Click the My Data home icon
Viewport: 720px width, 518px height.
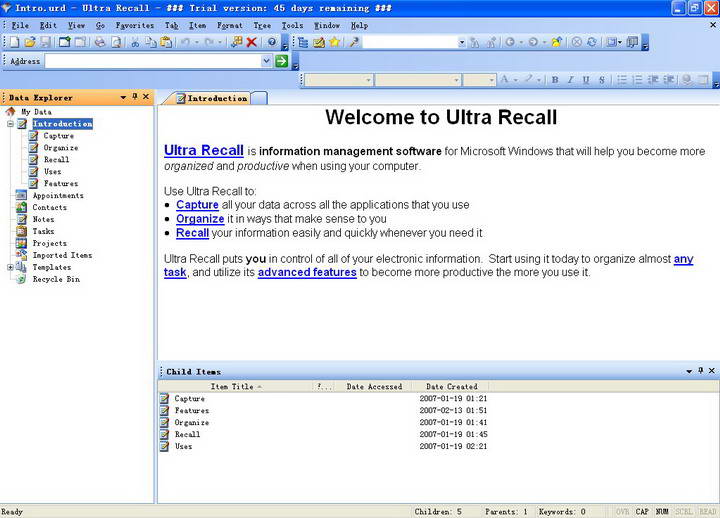(x=10, y=112)
